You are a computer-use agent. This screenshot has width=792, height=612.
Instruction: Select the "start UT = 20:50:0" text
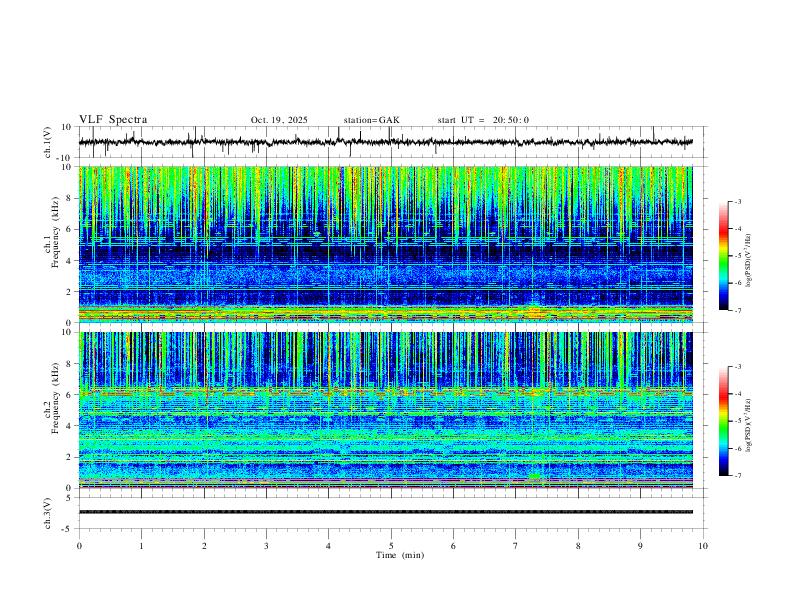pyautogui.click(x=483, y=120)
